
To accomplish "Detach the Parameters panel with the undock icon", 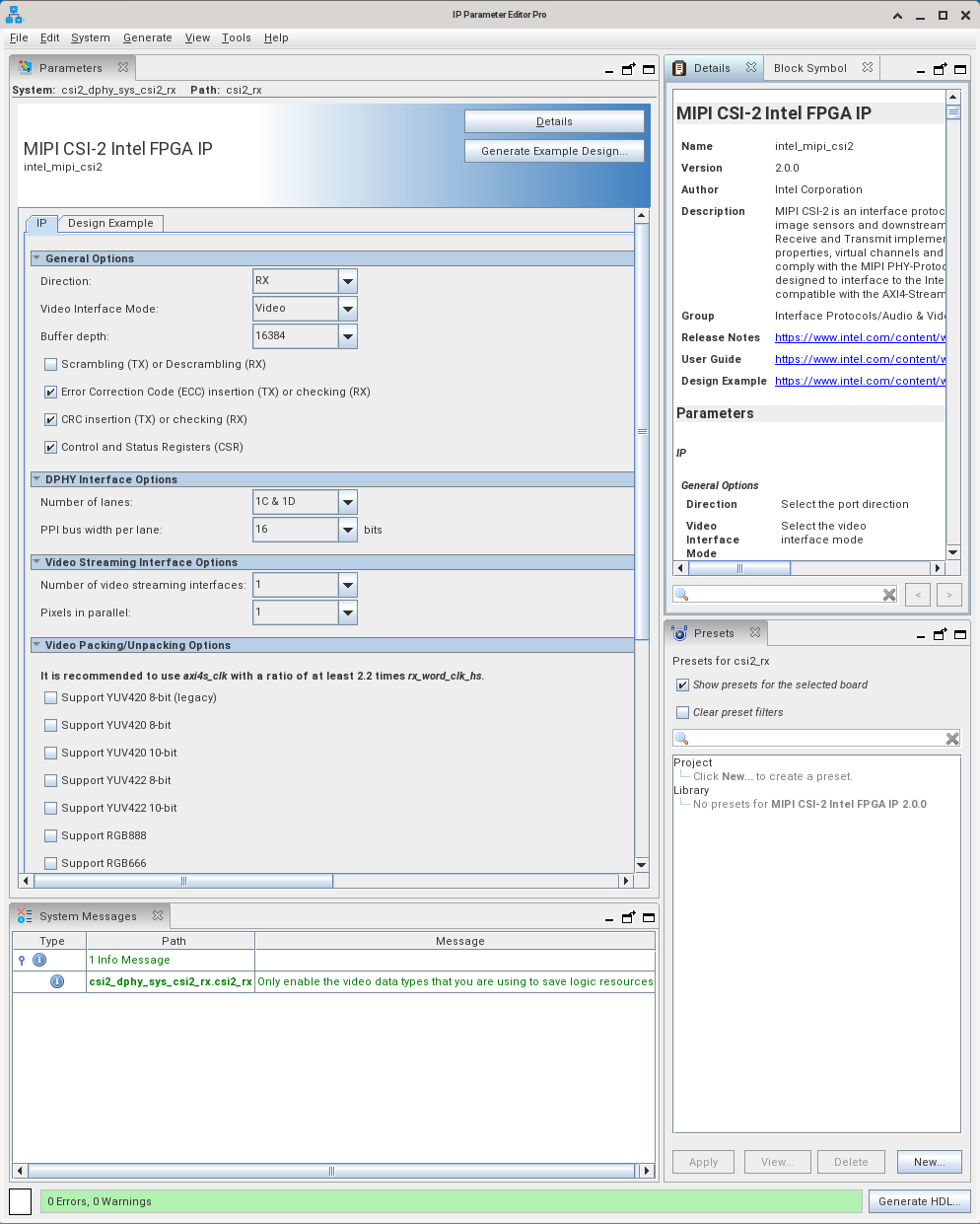I will (x=629, y=69).
